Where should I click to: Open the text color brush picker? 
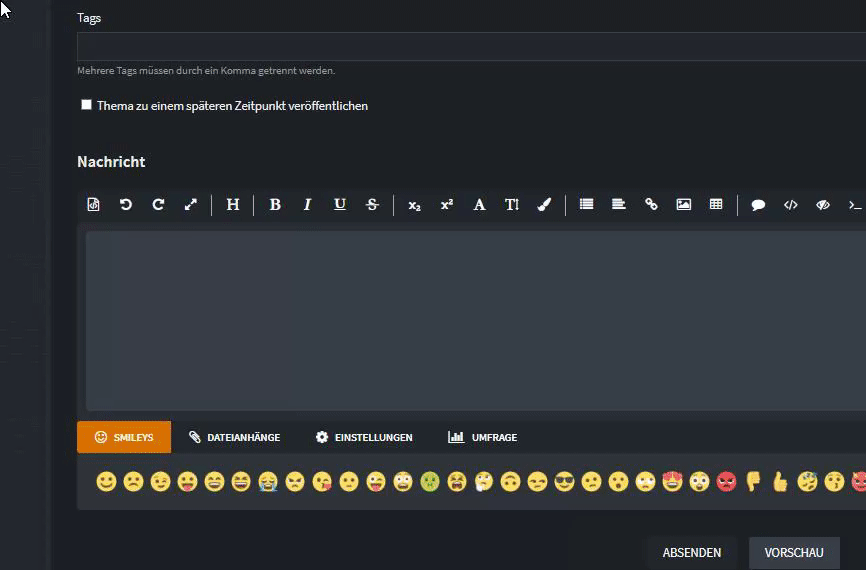pos(544,205)
